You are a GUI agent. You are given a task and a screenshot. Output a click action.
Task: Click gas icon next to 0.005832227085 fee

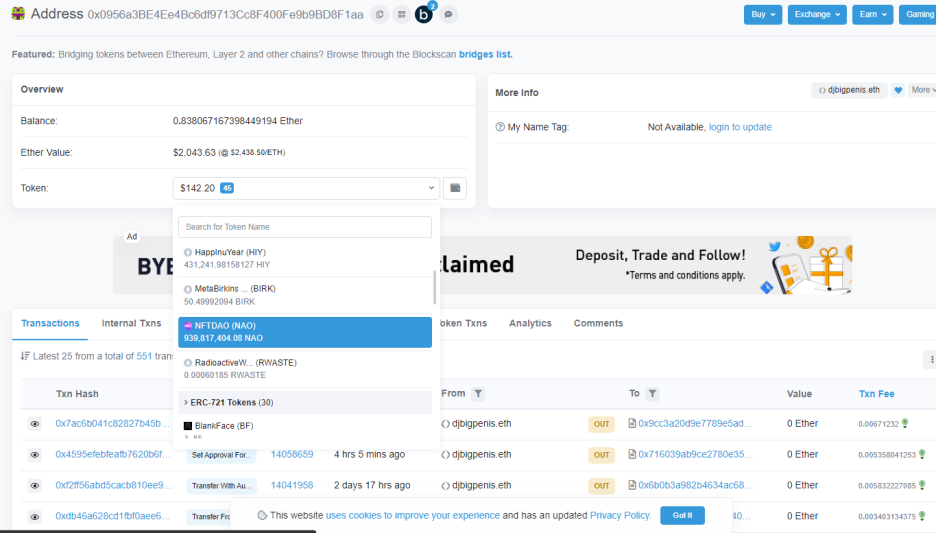pos(922,485)
